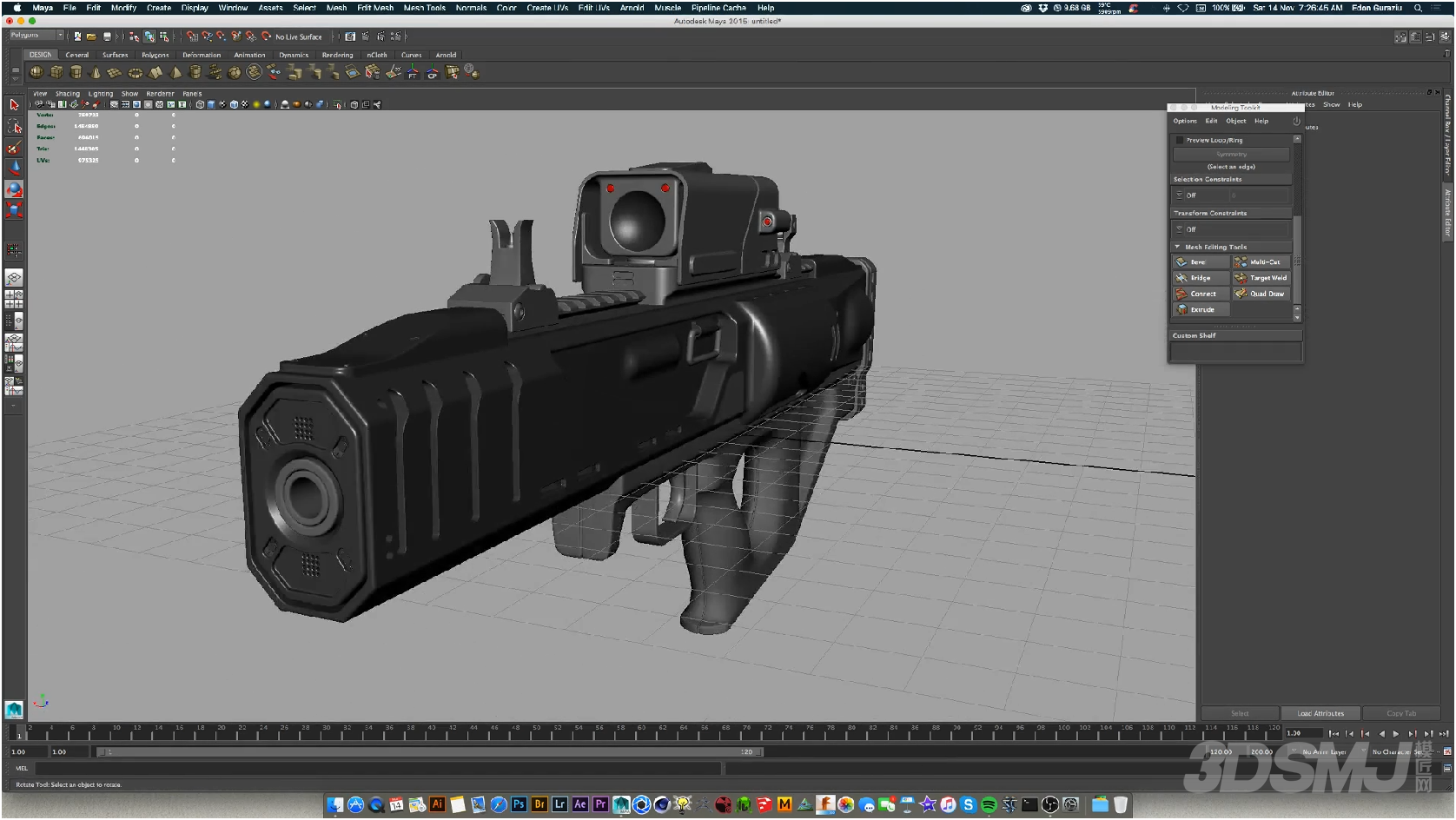The height and width of the screenshot is (820, 1456).
Task: Activate the Rotate tool in toolbox
Action: (14, 189)
